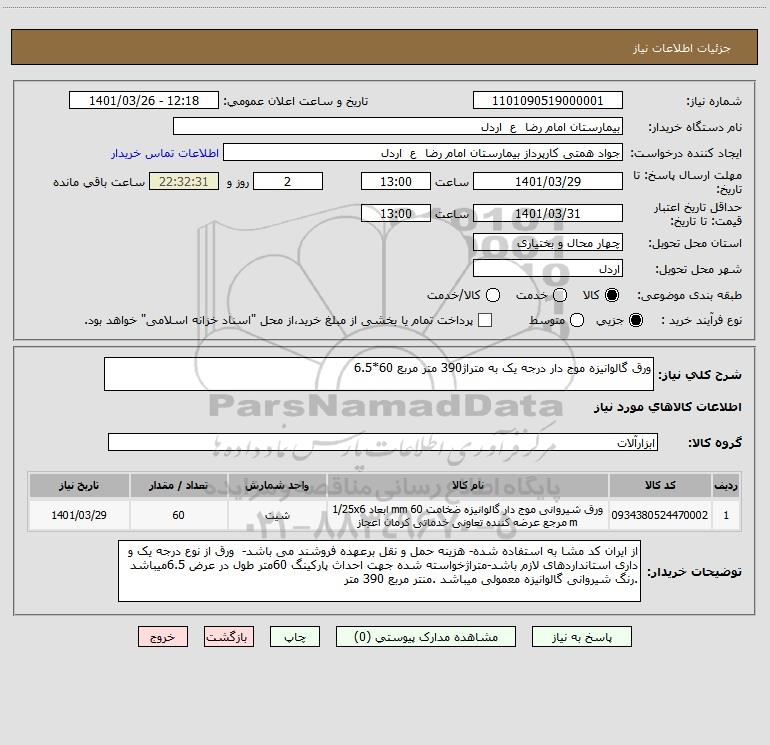Screen dimensions: 770x745
Task: Click the remaining time field 22:32:31
Action: pyautogui.click(x=184, y=181)
